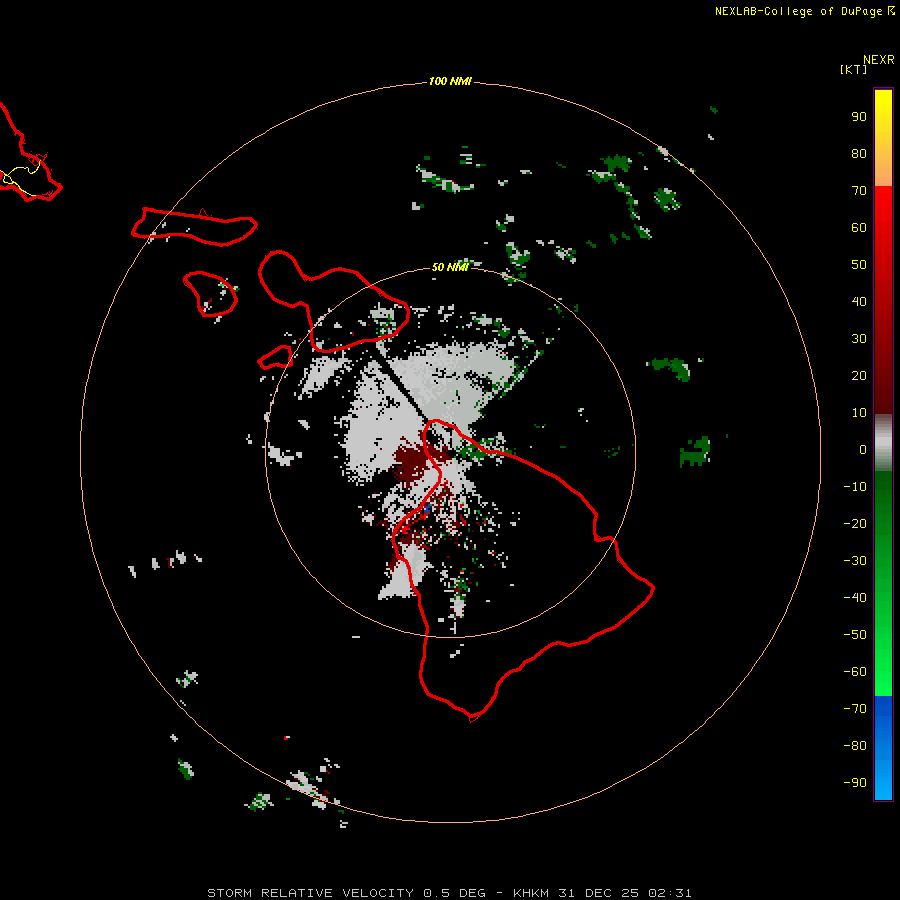Click the -40 value on velocity scale
900x900 pixels.
pyautogui.click(x=855, y=598)
